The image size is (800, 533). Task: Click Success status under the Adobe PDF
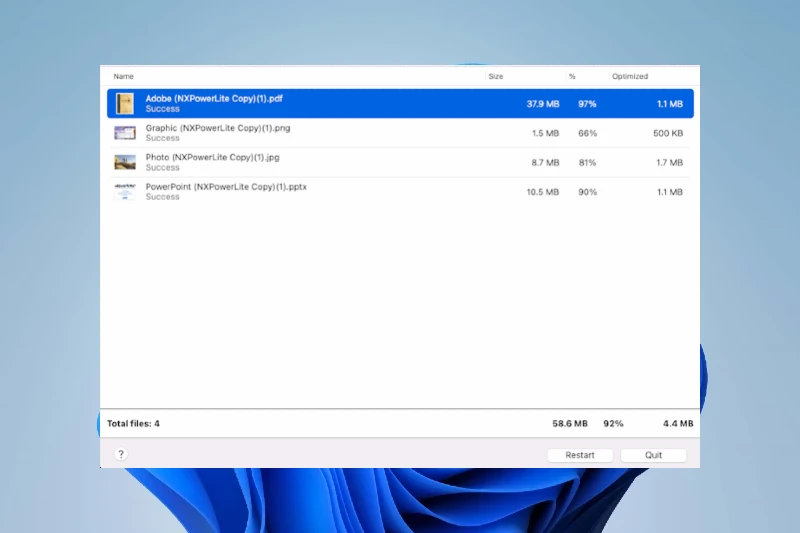point(162,109)
